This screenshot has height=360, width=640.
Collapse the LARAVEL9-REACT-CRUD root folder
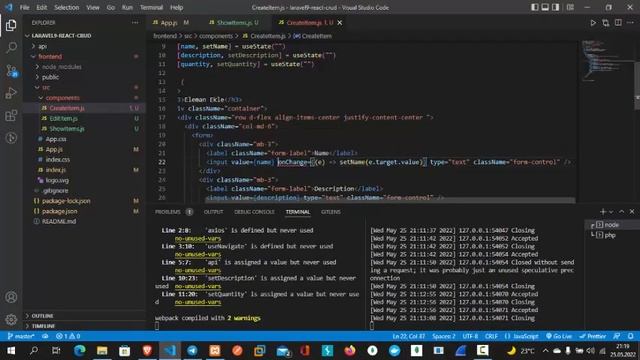(x=61, y=36)
